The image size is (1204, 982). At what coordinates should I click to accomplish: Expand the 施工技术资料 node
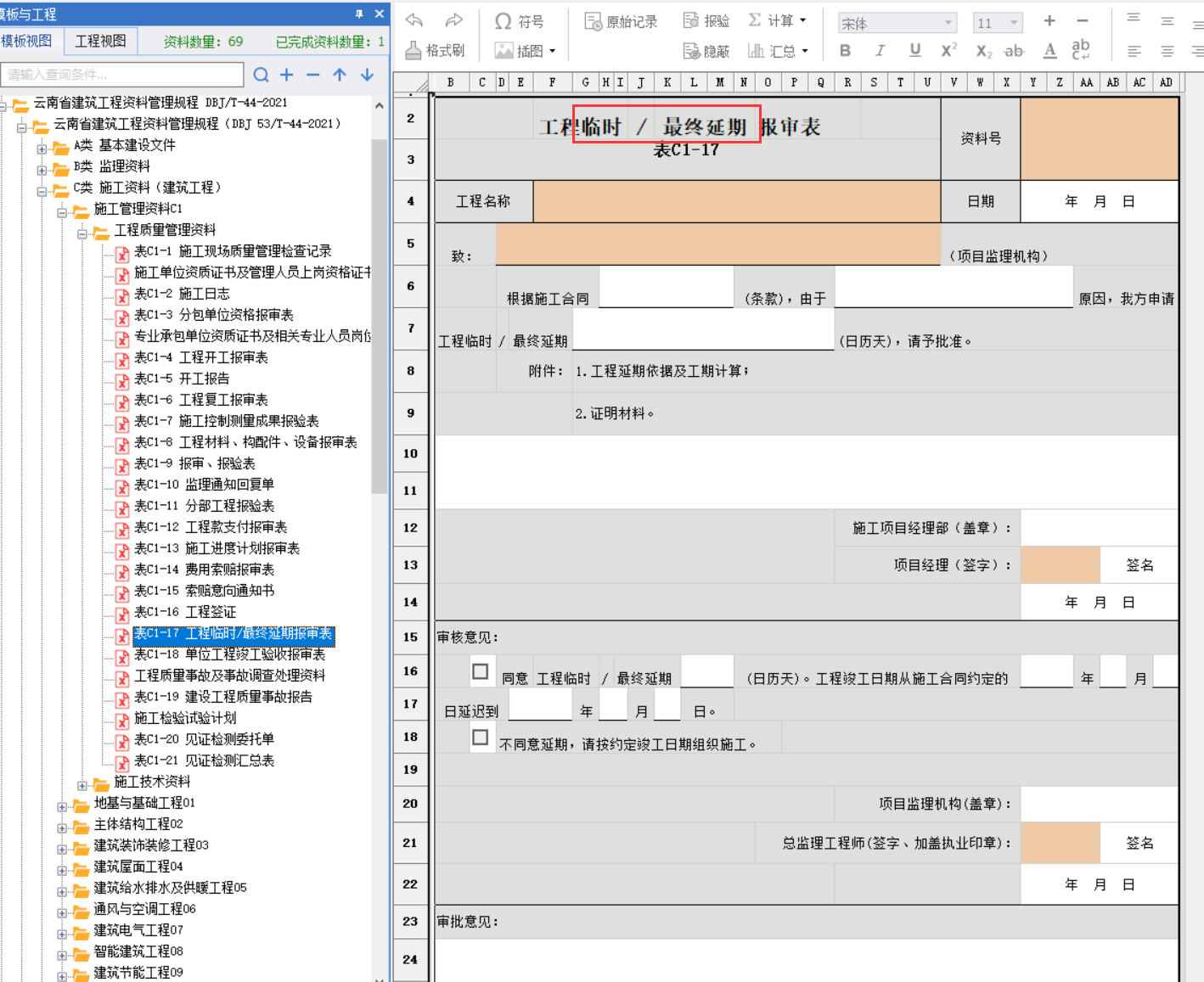(82, 786)
